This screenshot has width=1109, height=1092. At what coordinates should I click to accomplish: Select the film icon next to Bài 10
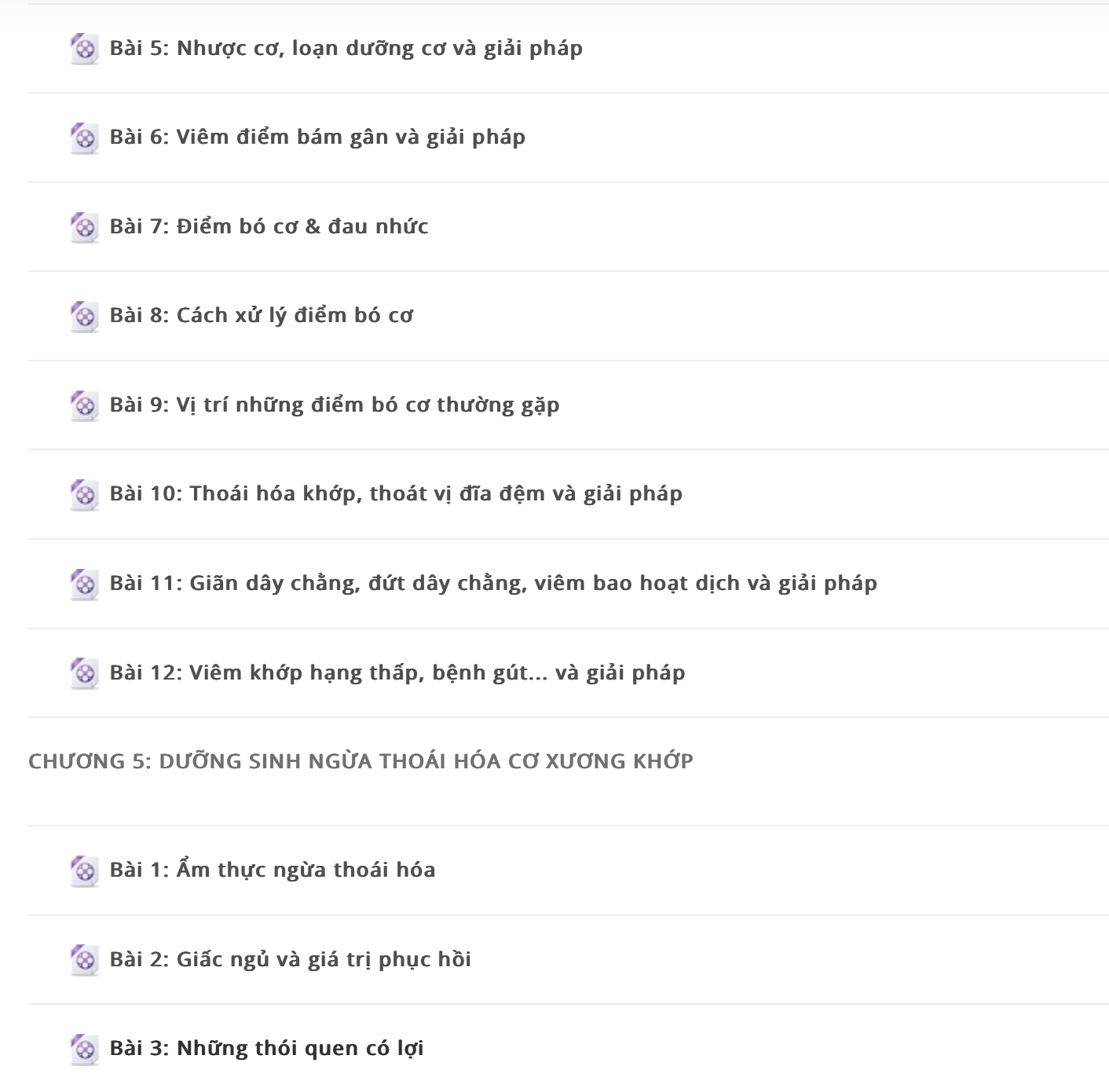84,495
